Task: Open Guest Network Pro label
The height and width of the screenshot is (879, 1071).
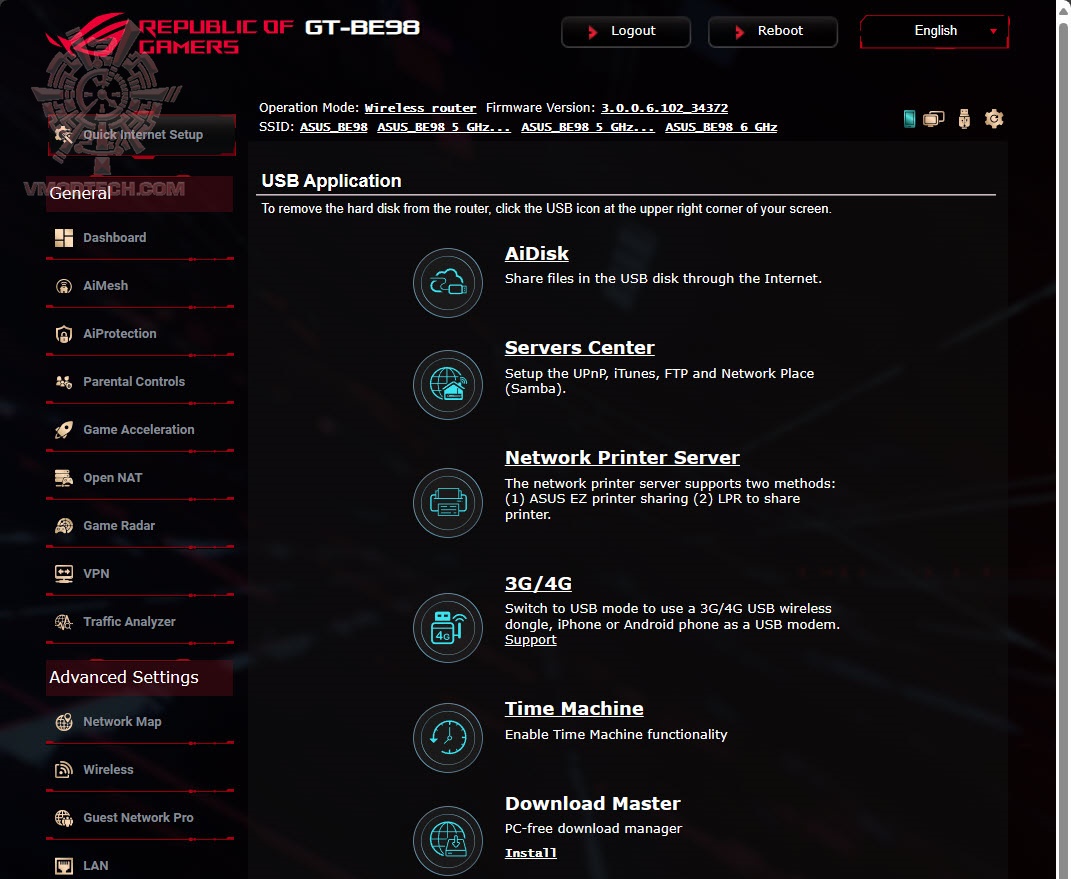Action: pos(138,818)
